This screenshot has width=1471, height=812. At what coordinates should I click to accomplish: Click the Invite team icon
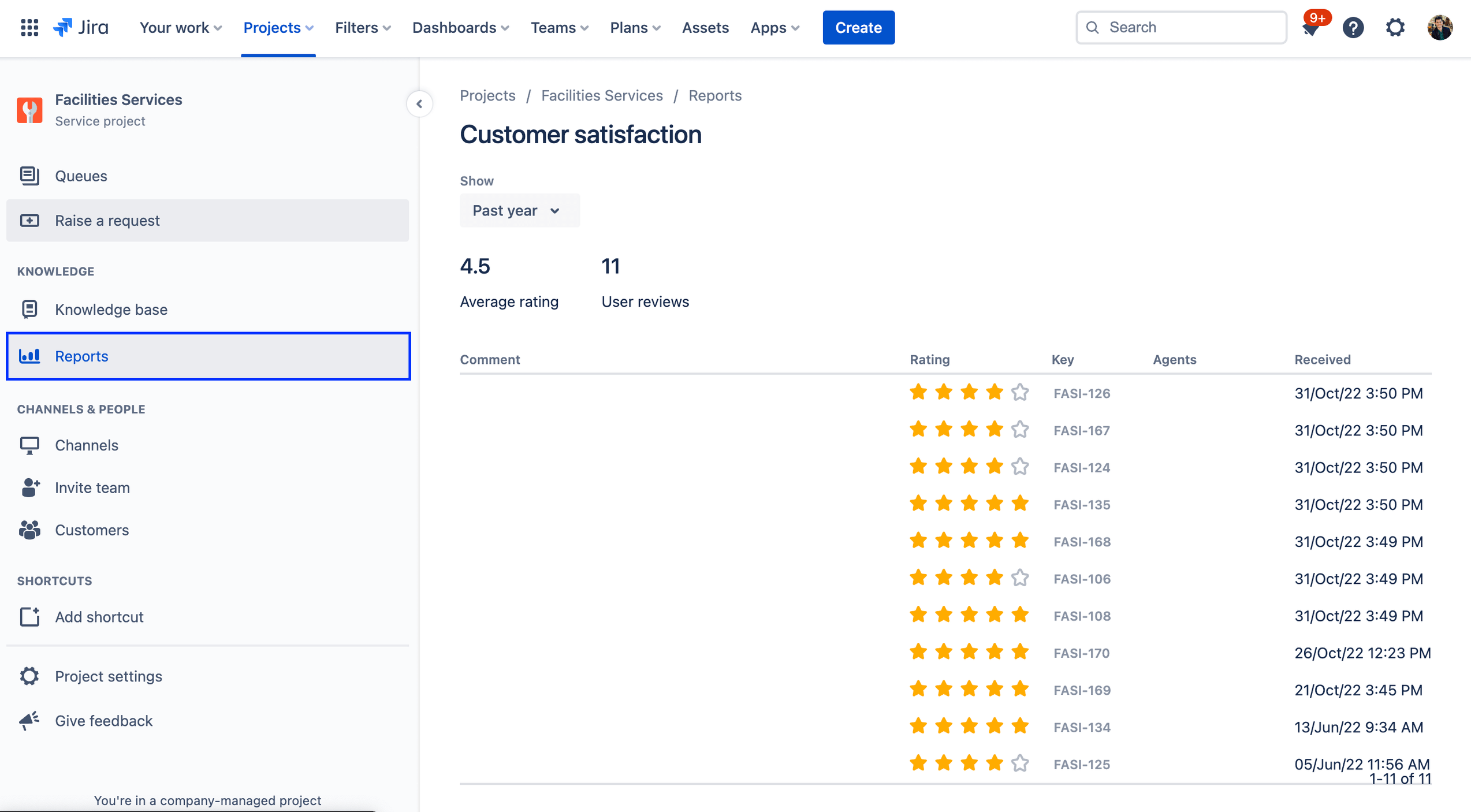29,487
